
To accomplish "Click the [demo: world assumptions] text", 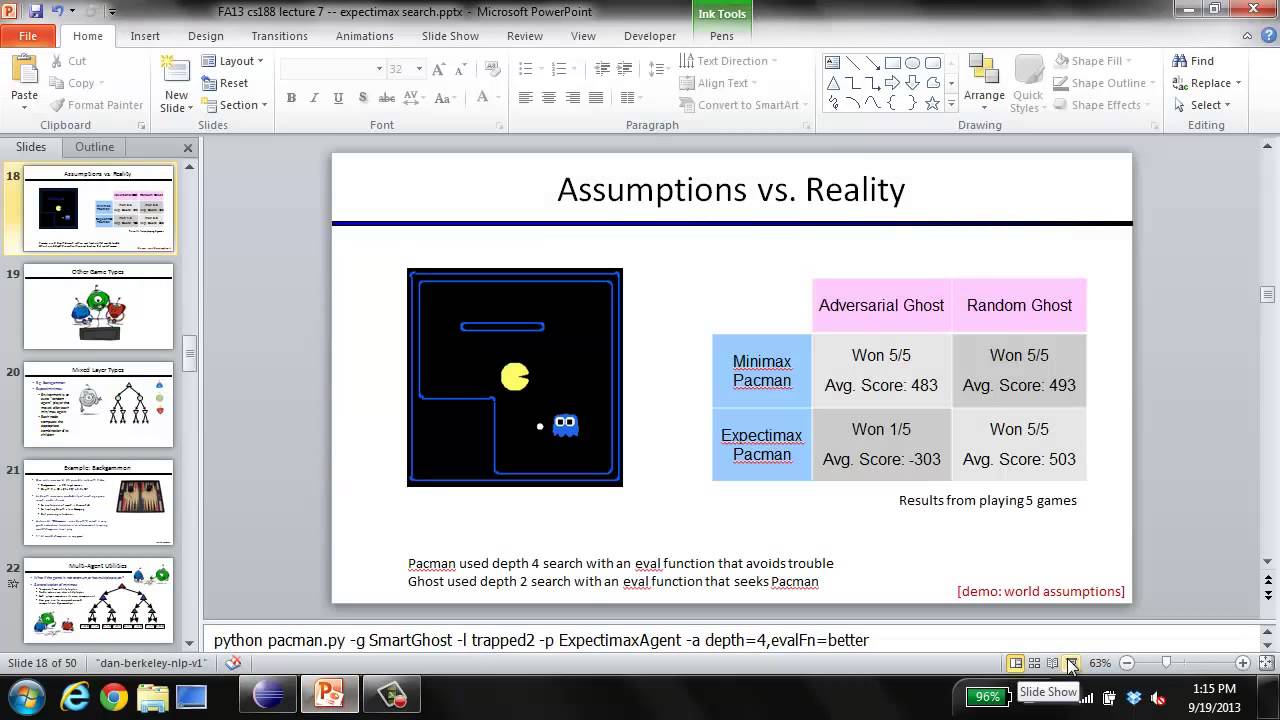I will coord(1041,591).
